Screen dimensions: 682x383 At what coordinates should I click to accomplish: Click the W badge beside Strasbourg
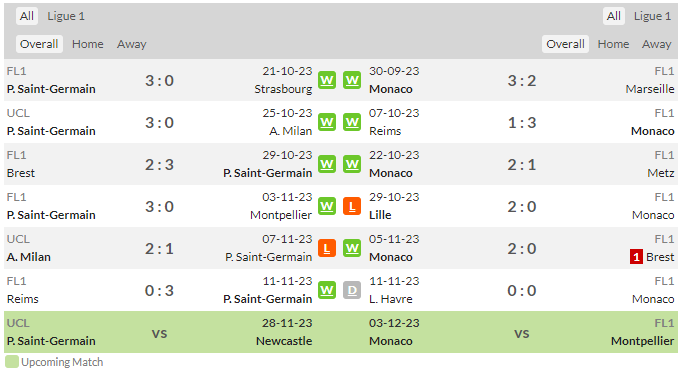(327, 80)
